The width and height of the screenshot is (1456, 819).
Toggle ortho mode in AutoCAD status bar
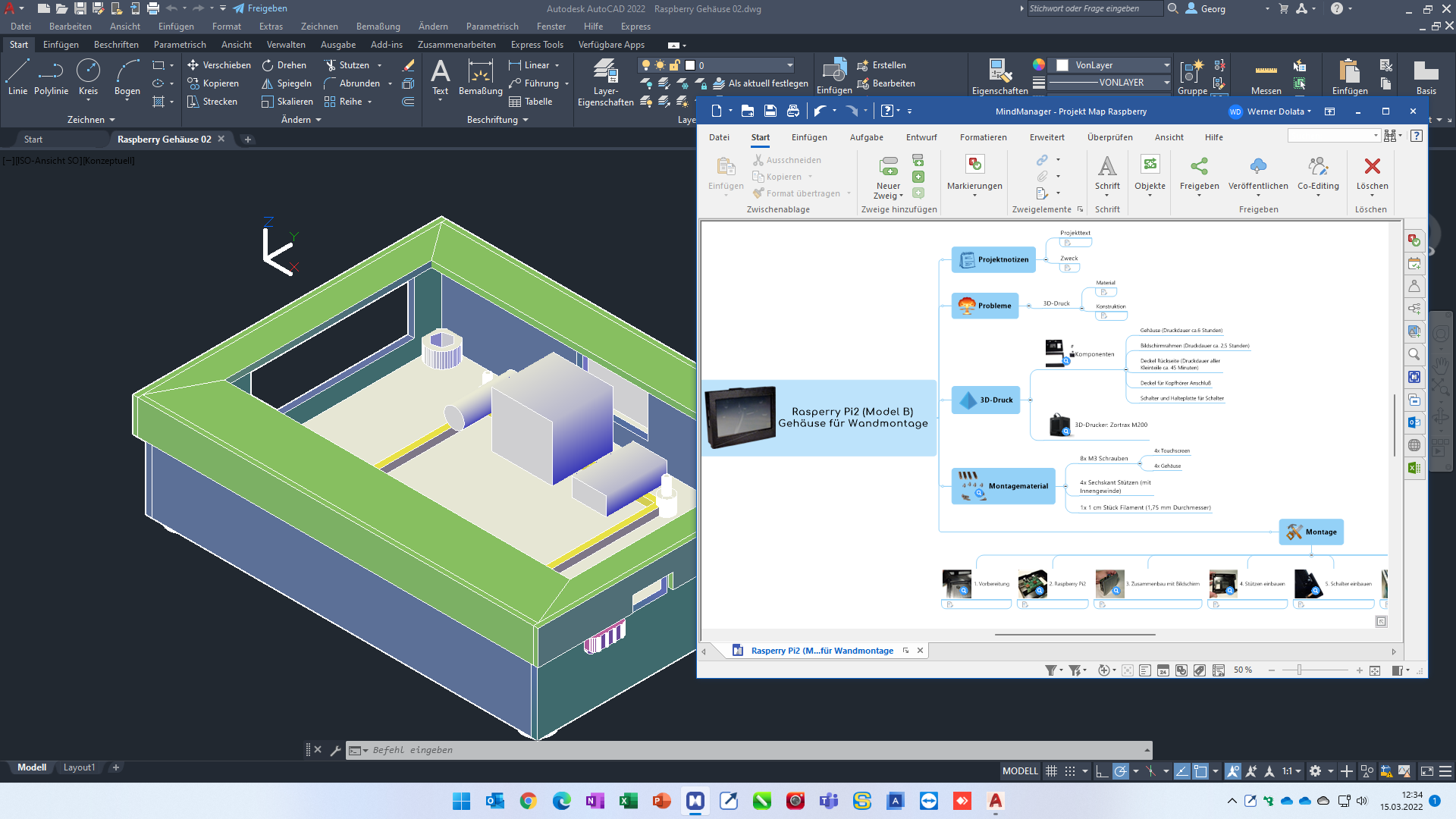click(1102, 771)
